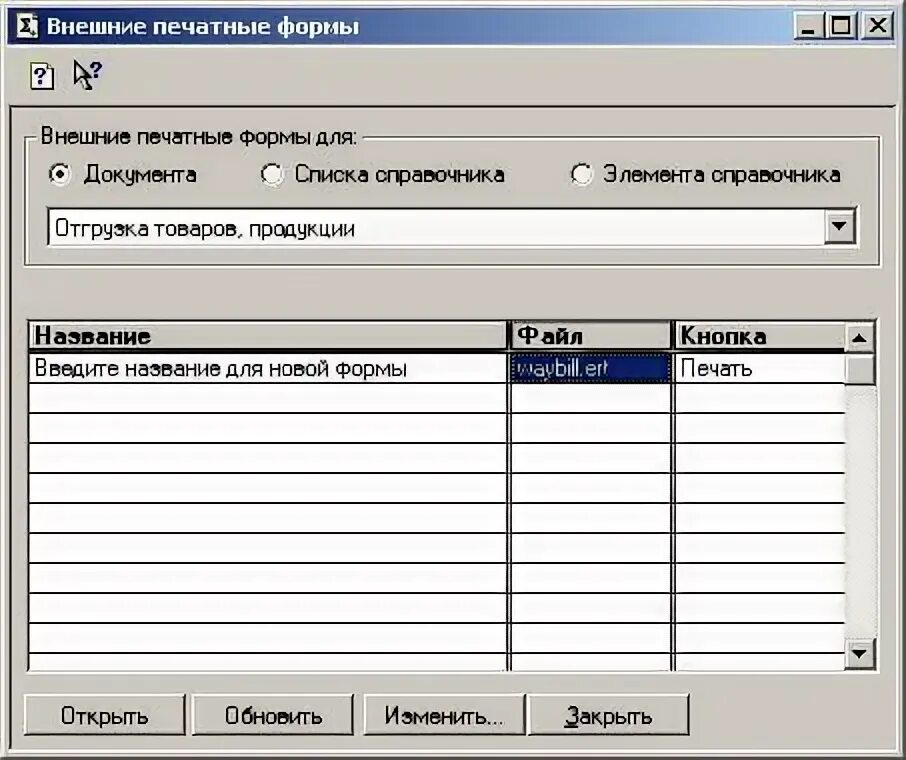Image resolution: width=906 pixels, height=760 pixels.
Task: Click the Открыть button
Action: pyautogui.click(x=105, y=715)
